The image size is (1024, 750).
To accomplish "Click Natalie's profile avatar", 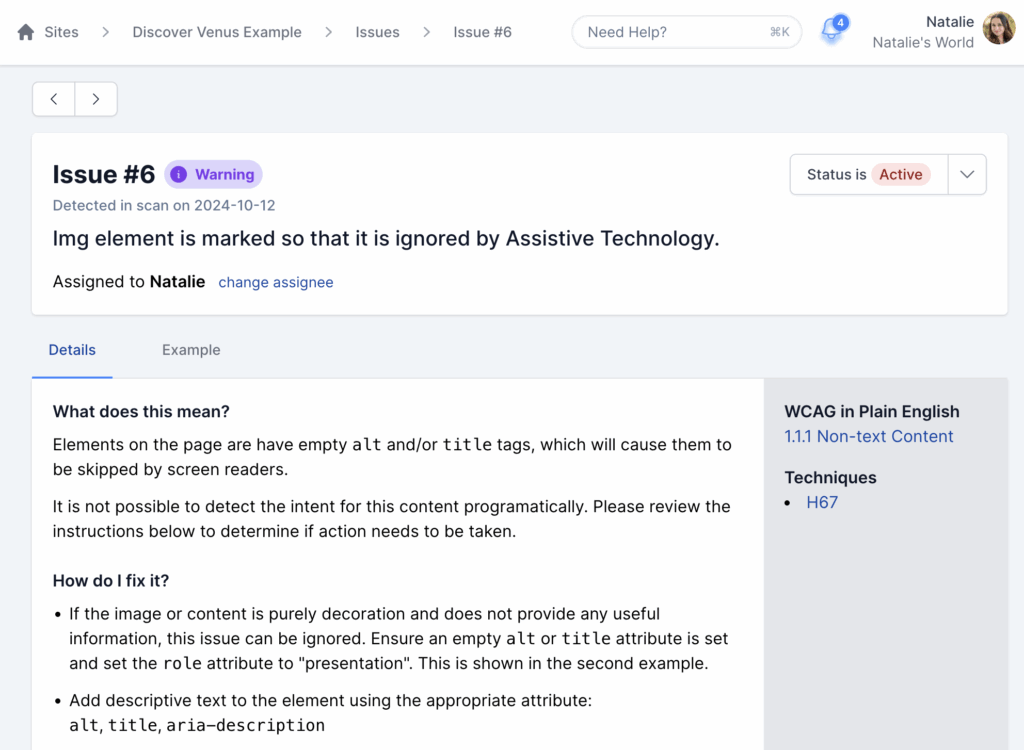I will [x=998, y=29].
